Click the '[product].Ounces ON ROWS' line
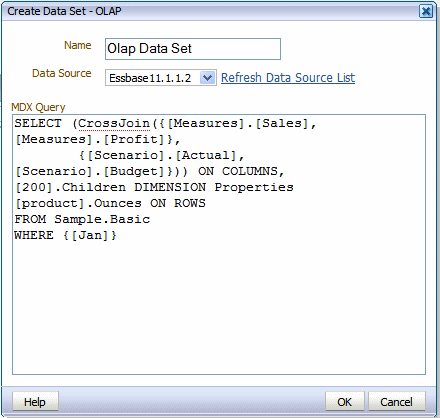Viewport: 440px width, 418px height. tap(110, 203)
